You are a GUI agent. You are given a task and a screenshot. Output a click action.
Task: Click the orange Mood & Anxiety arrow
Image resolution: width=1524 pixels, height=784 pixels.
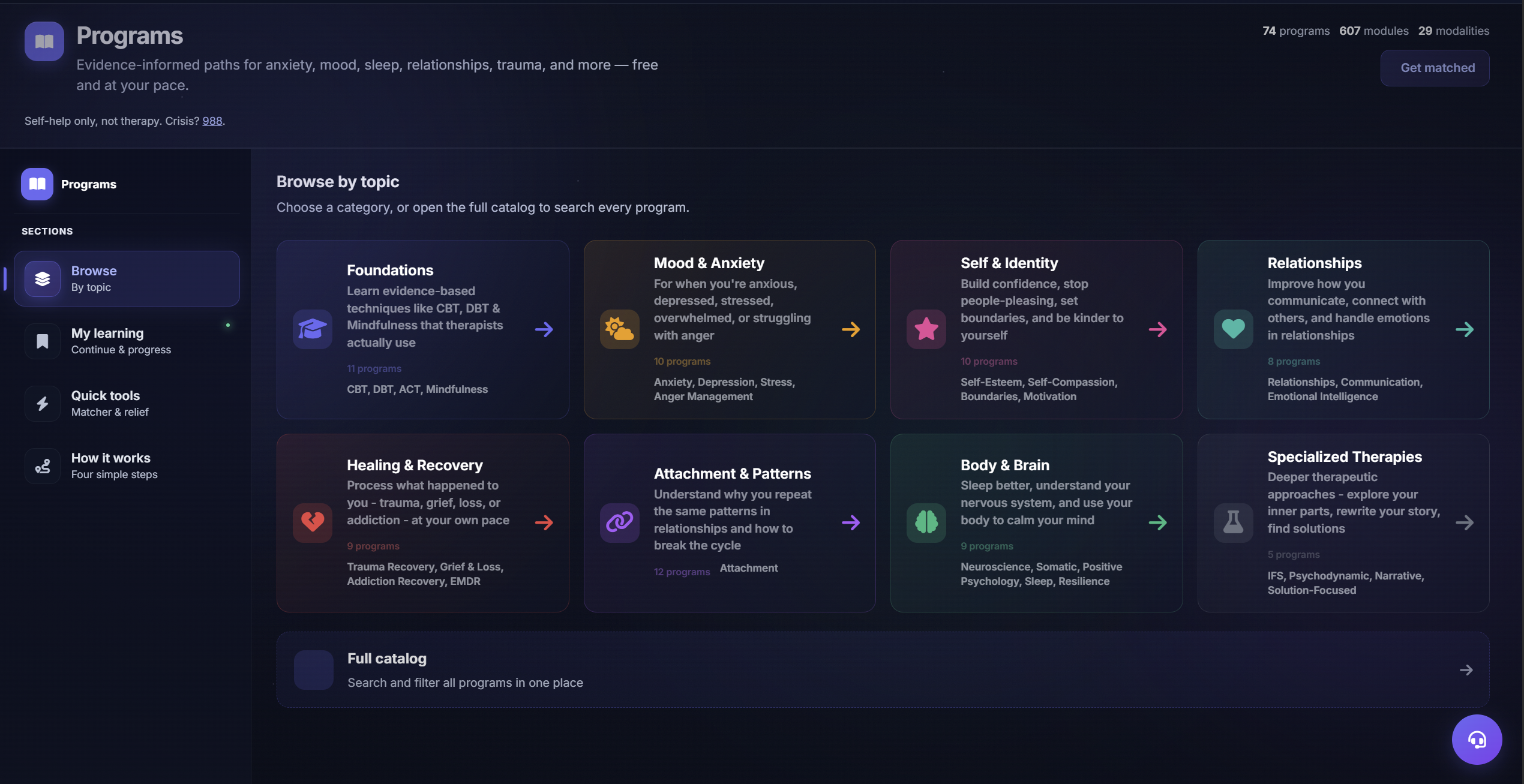(x=851, y=329)
